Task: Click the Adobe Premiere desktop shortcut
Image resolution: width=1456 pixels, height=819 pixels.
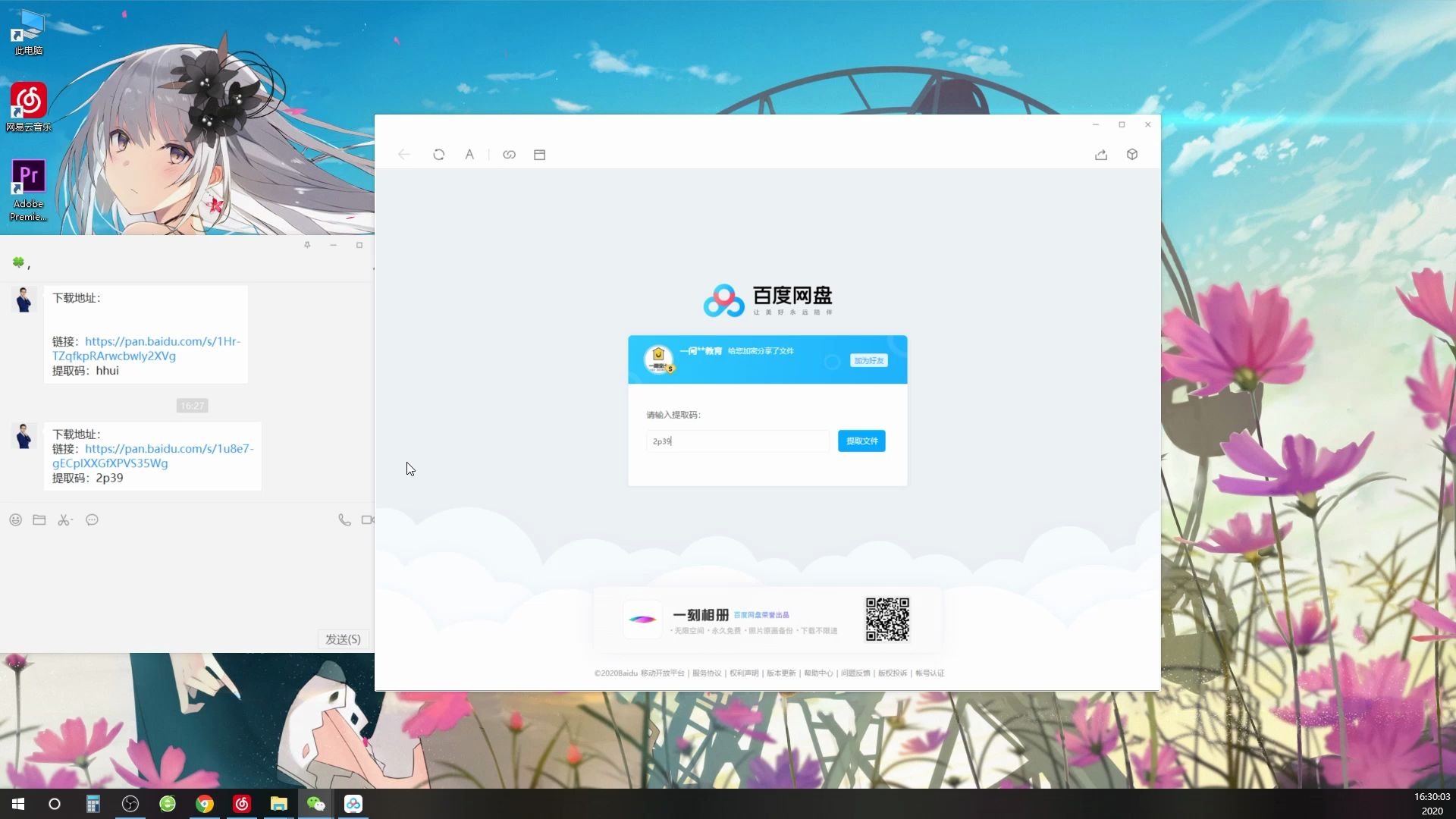Action: point(29,190)
